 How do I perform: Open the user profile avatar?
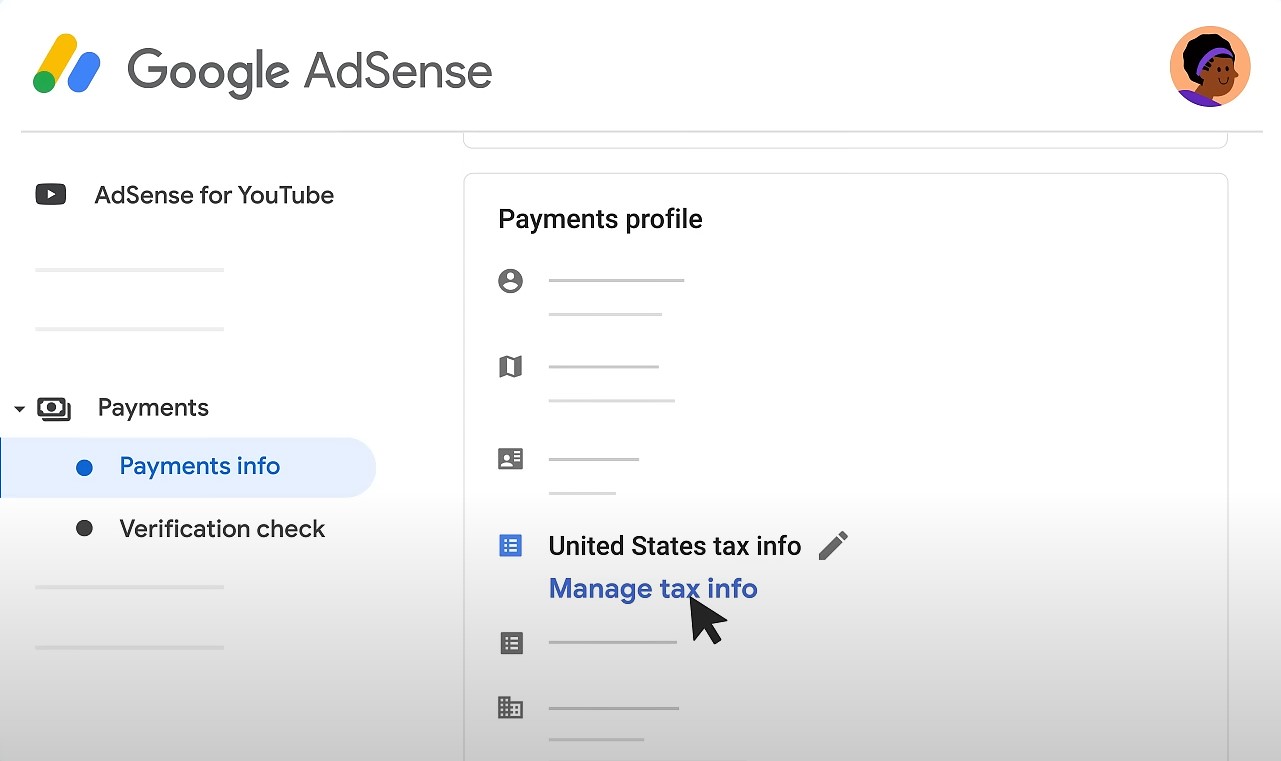(x=1210, y=66)
